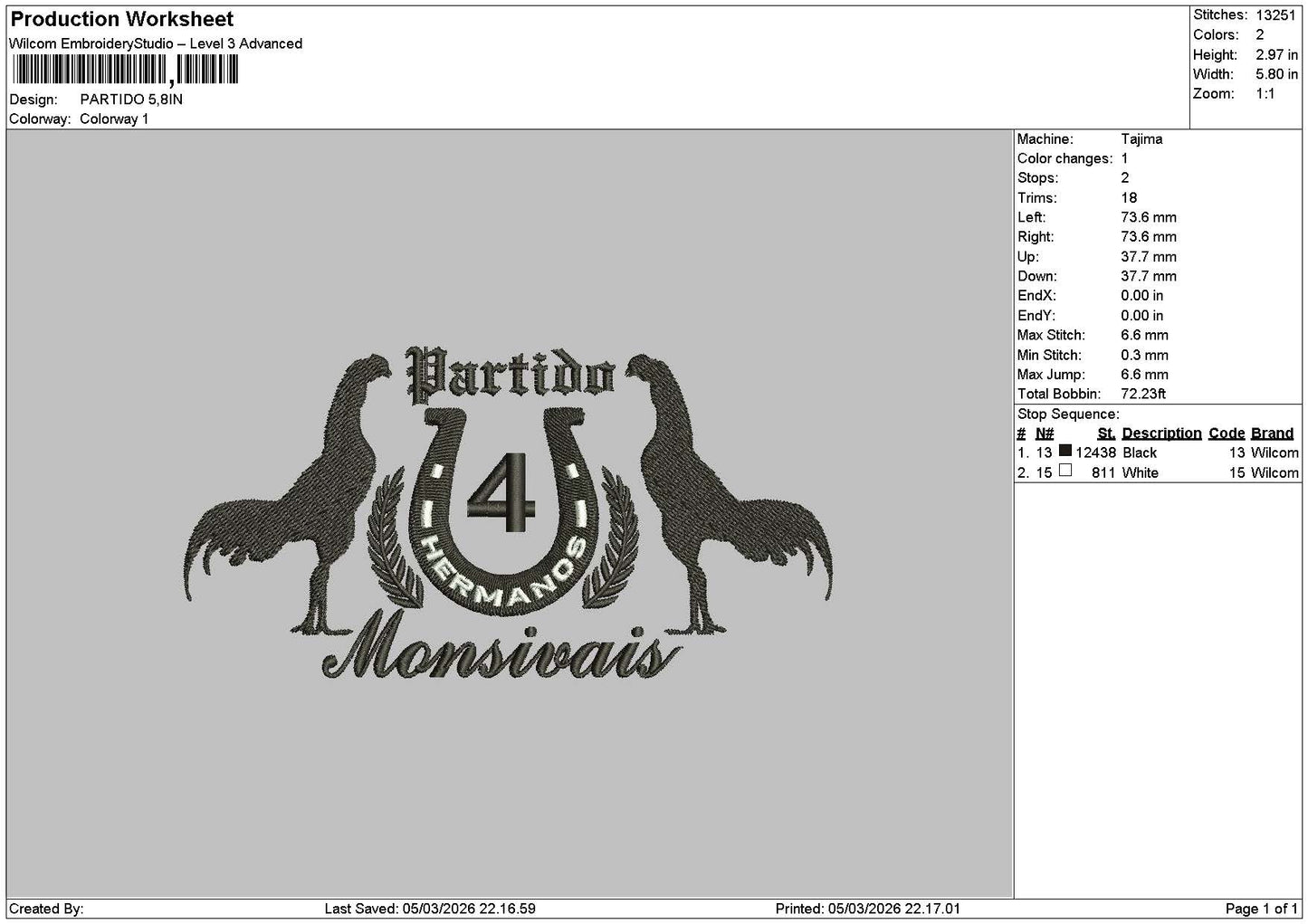Image resolution: width=1308 pixels, height=924 pixels.
Task: Click the 'Page 1 of 1' footer text
Action: tap(1261, 909)
